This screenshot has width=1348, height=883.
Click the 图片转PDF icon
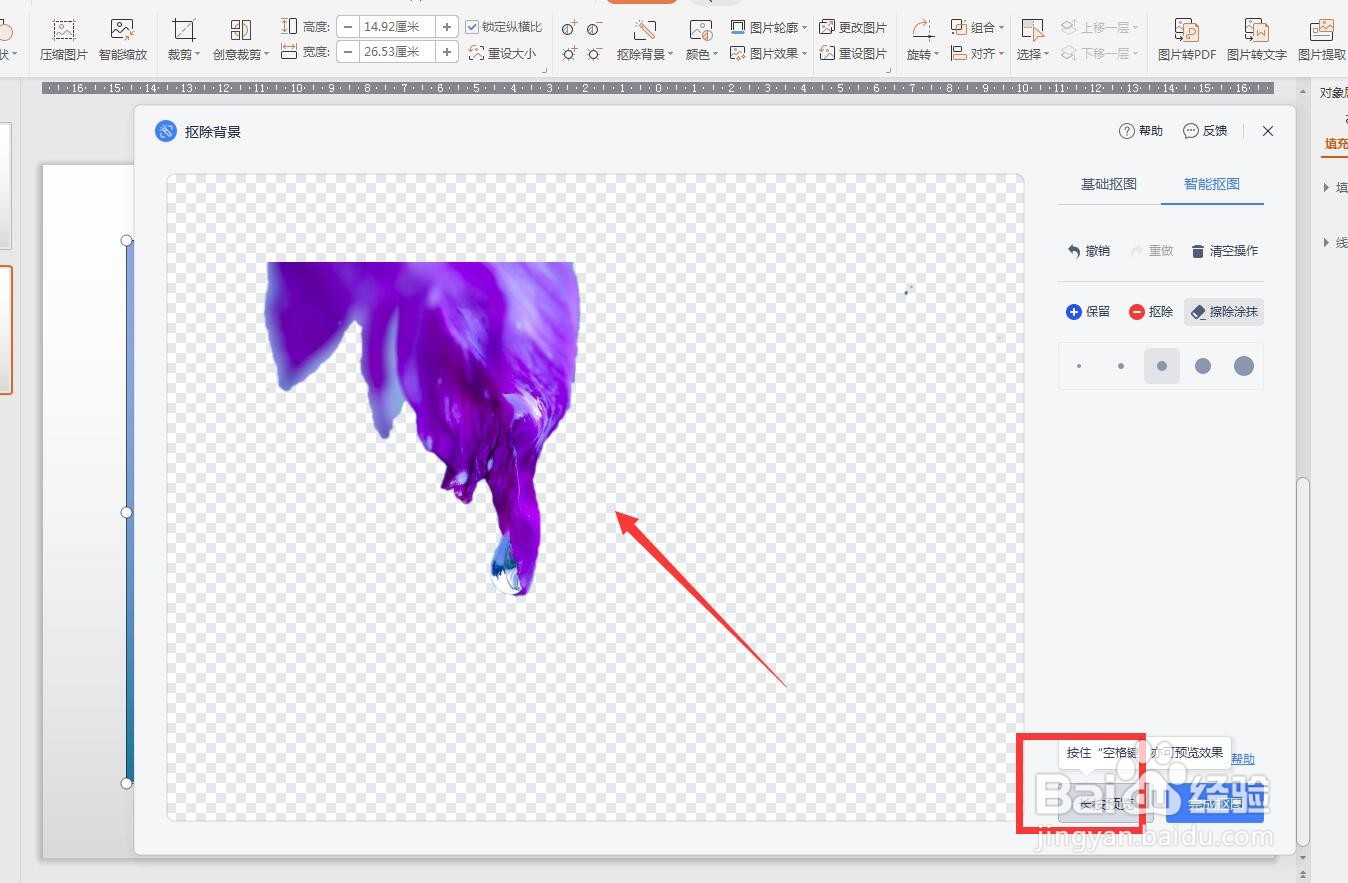[1187, 30]
